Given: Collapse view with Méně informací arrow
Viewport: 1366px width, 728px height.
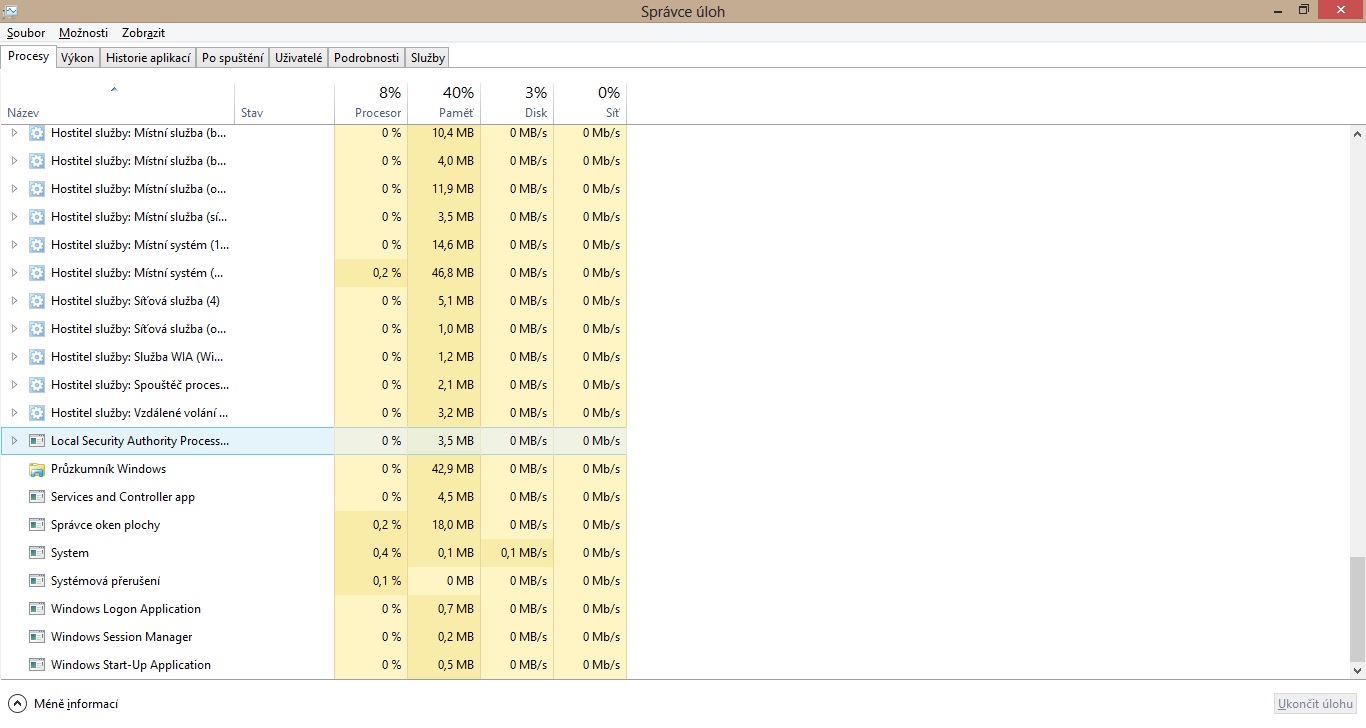Looking at the screenshot, I should point(17,703).
